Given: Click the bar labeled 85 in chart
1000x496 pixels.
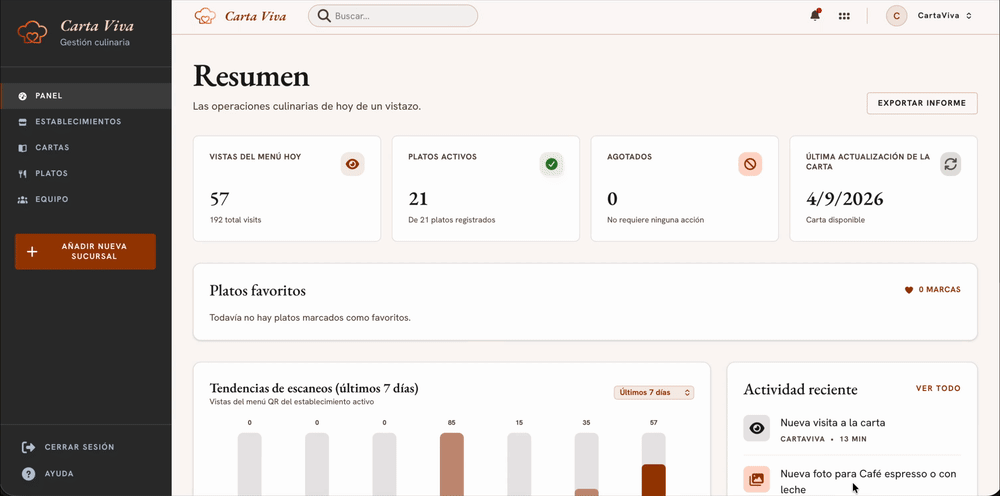Looking at the screenshot, I should 452,464.
